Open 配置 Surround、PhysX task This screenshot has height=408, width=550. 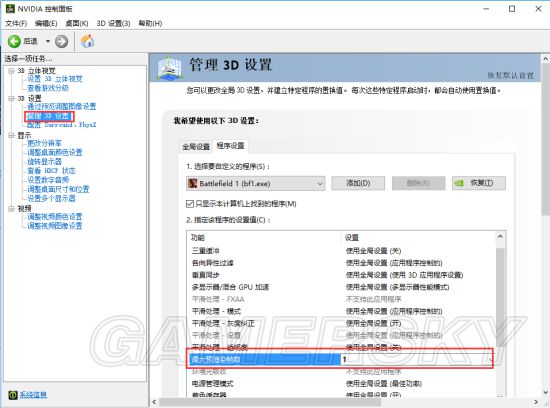click(x=62, y=125)
